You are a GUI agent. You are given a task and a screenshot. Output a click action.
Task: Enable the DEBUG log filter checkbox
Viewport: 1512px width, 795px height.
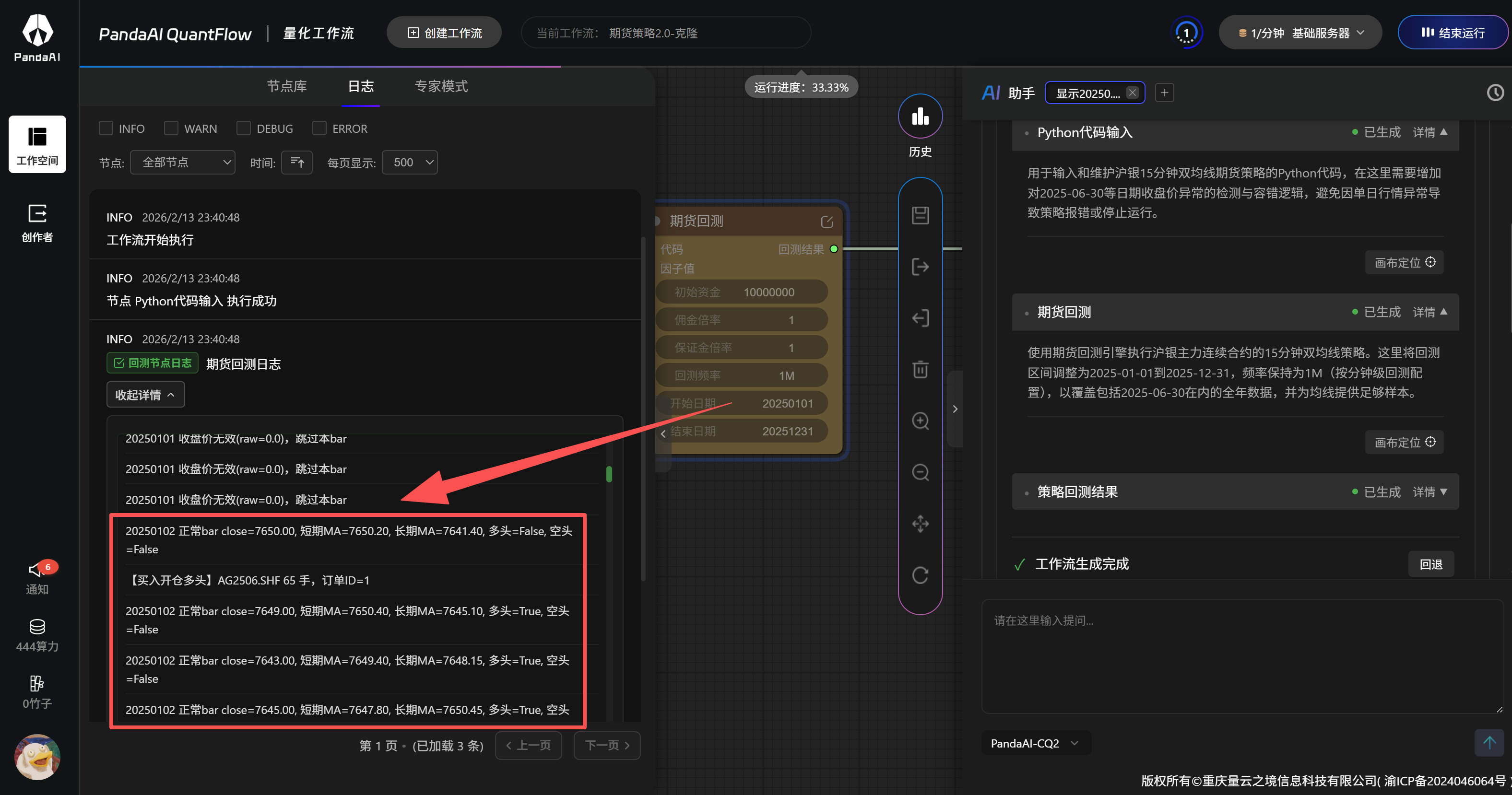pos(244,129)
